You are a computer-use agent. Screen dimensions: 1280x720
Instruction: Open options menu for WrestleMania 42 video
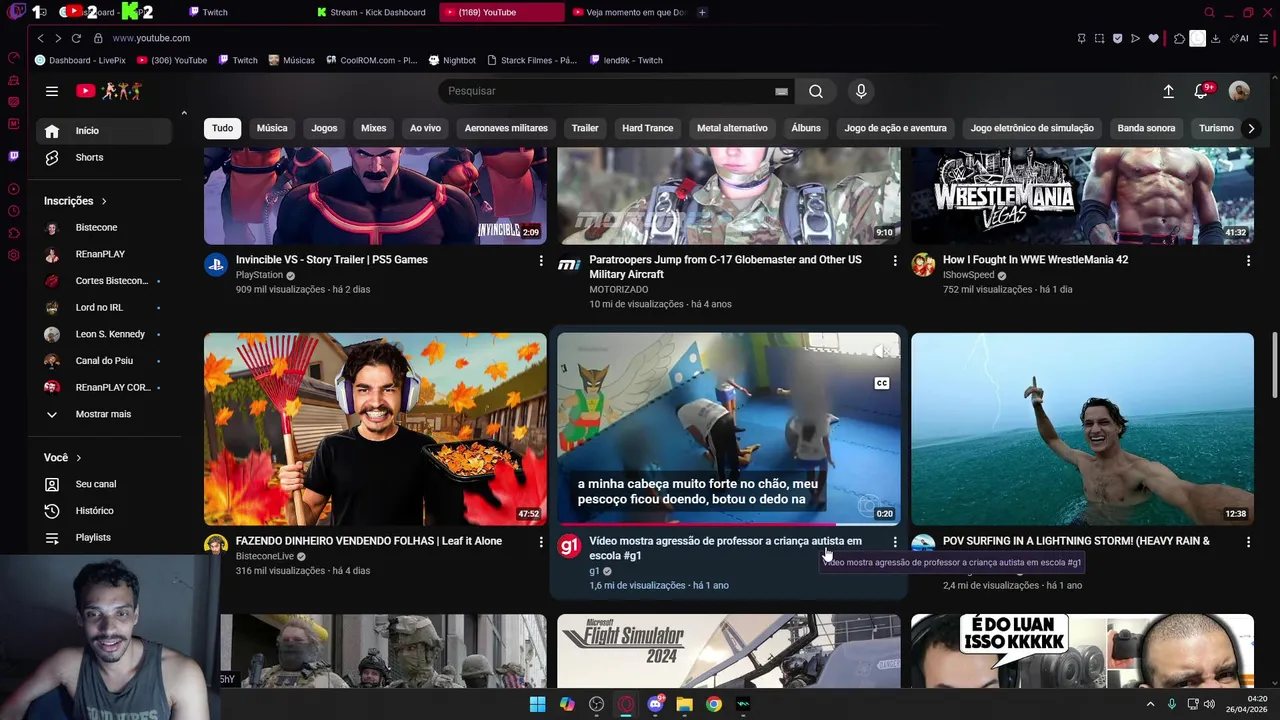[1248, 260]
